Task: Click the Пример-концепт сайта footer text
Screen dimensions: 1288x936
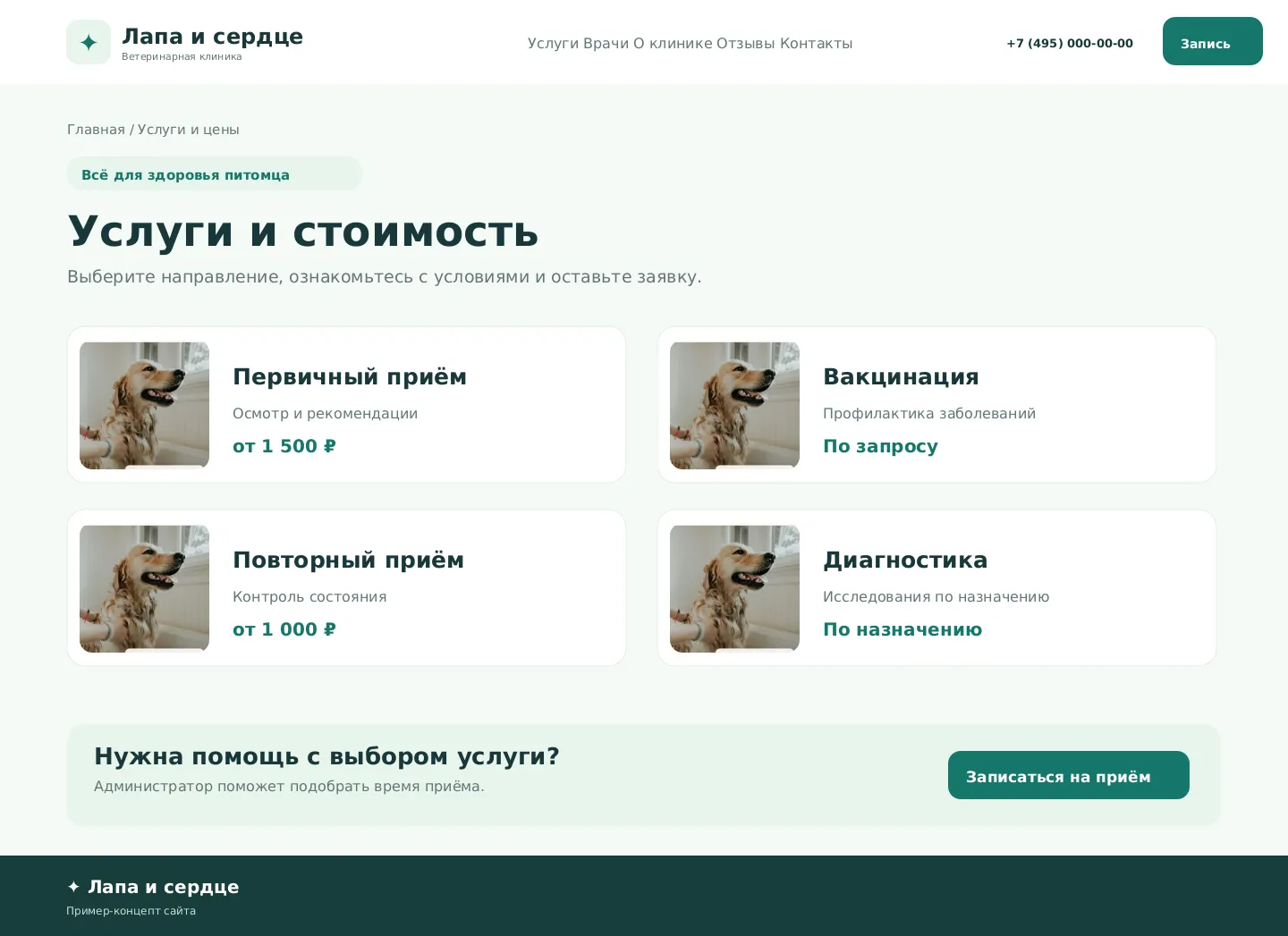Action: pyautogui.click(x=131, y=911)
